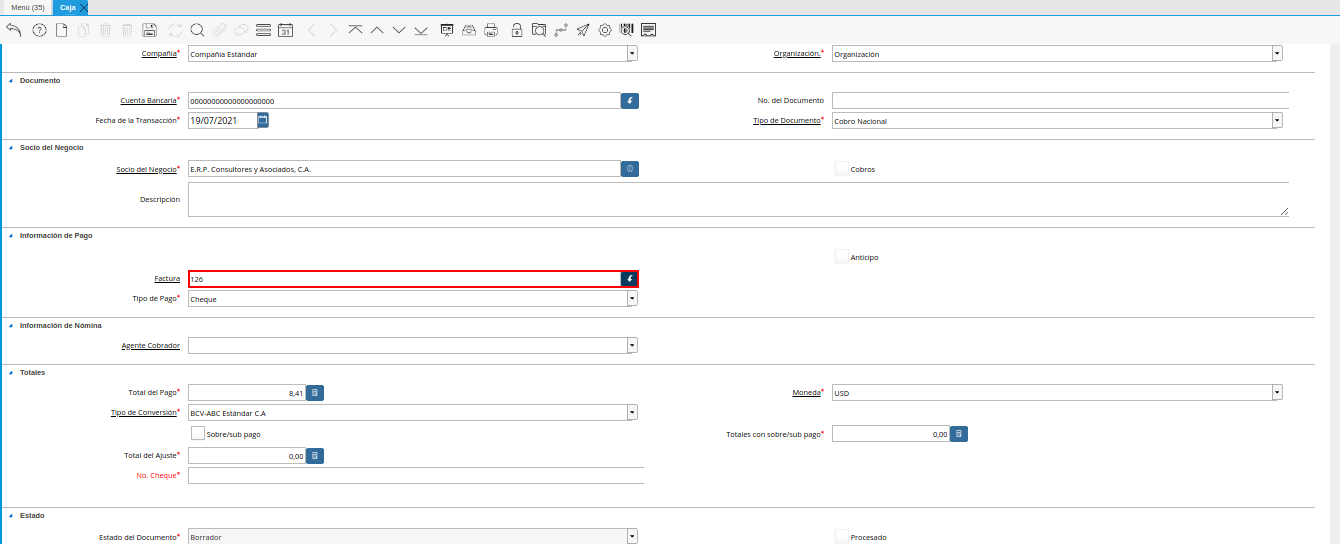Collapse the Totales section
The height and width of the screenshot is (544, 1340).
tap(10, 373)
